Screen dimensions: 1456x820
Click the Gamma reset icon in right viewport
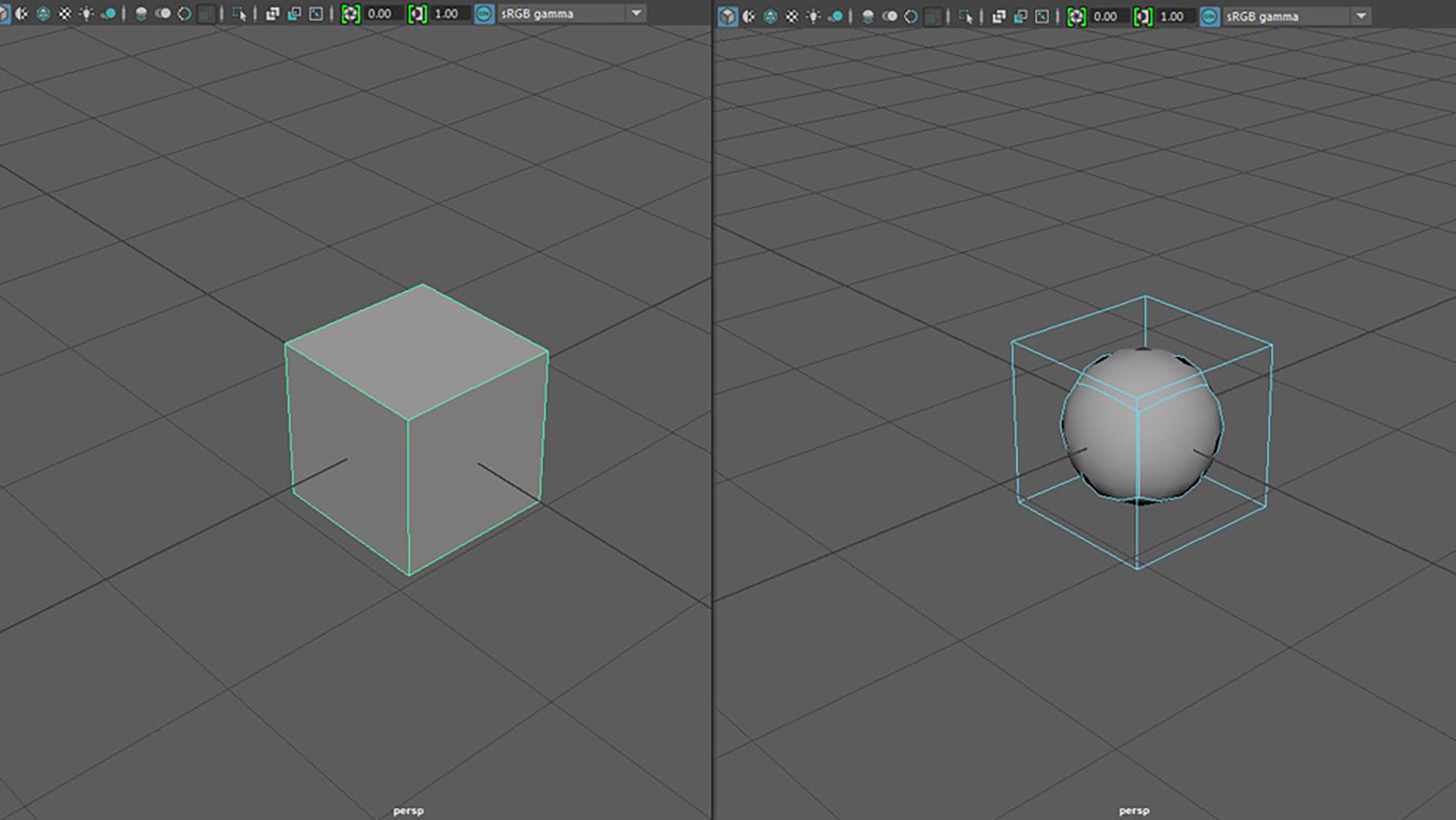(1143, 16)
